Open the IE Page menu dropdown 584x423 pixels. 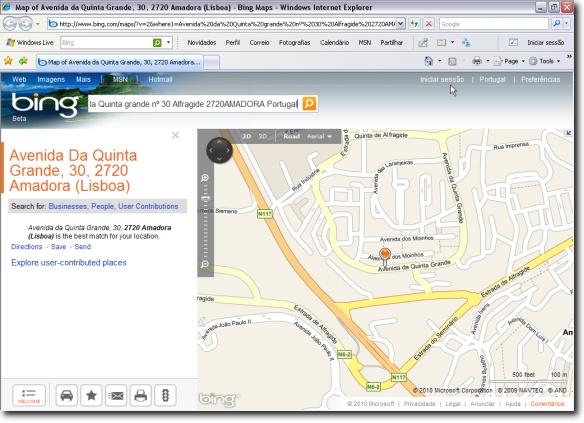pyautogui.click(x=510, y=61)
